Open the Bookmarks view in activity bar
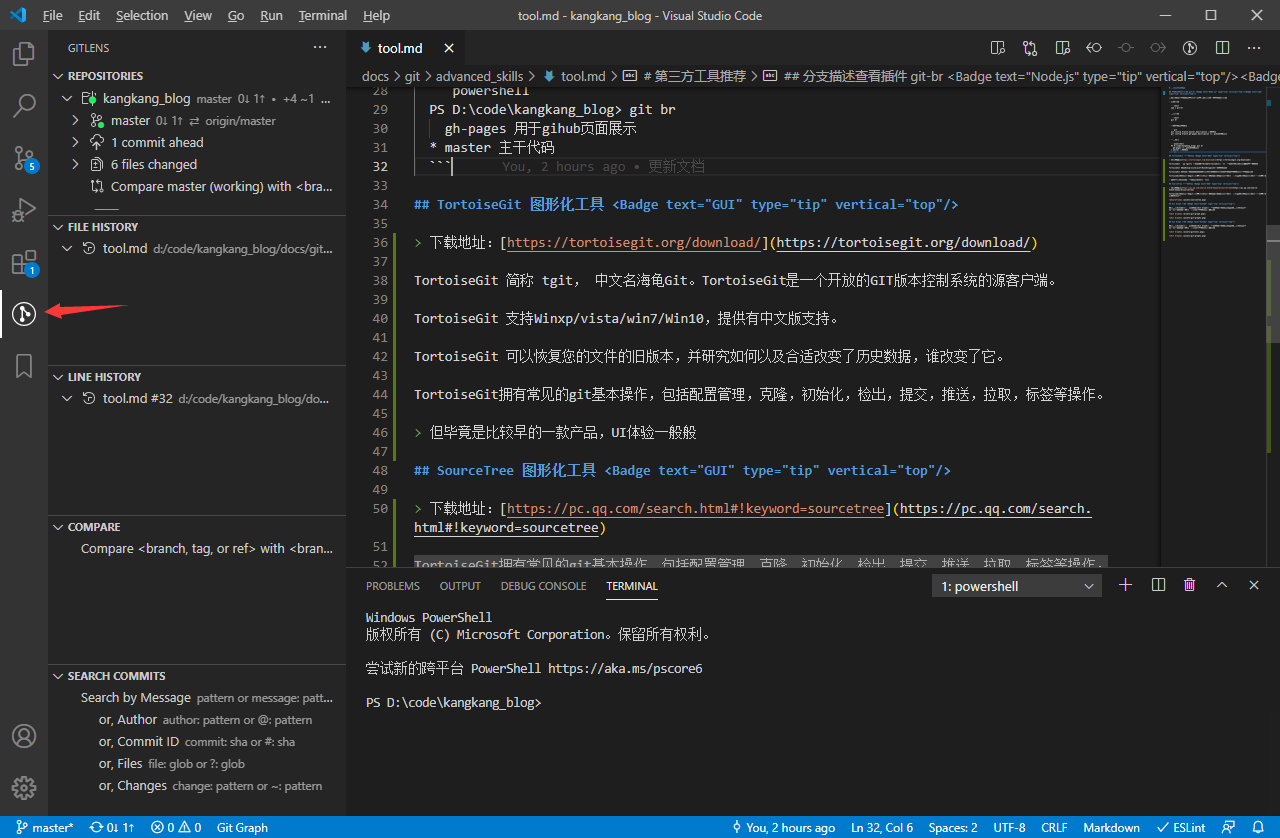This screenshot has height=838, width=1280. click(24, 366)
